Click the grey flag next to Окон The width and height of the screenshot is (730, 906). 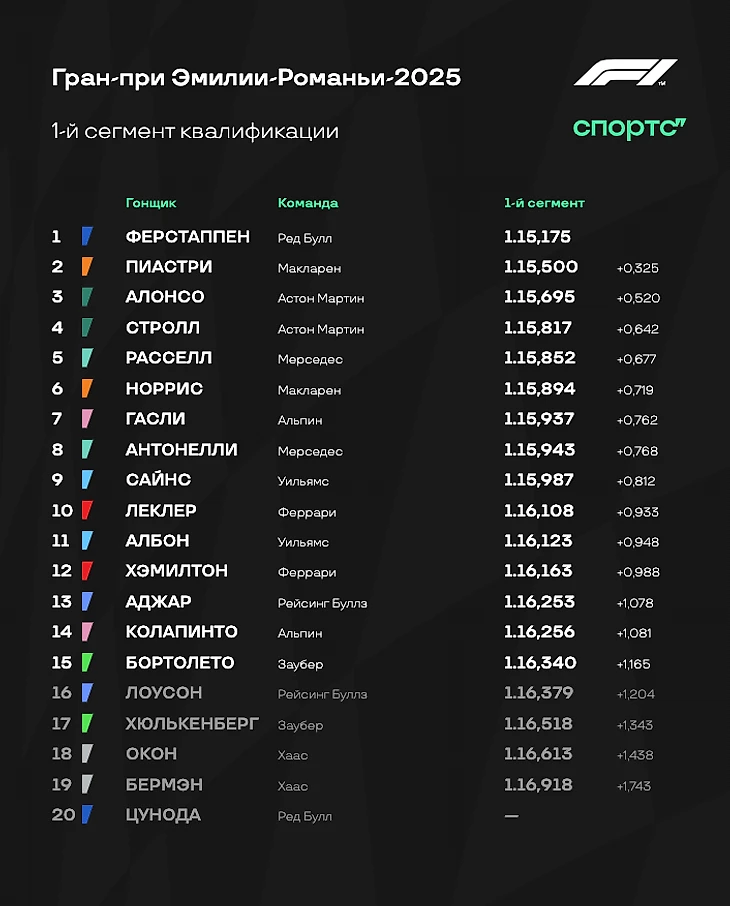(87, 754)
